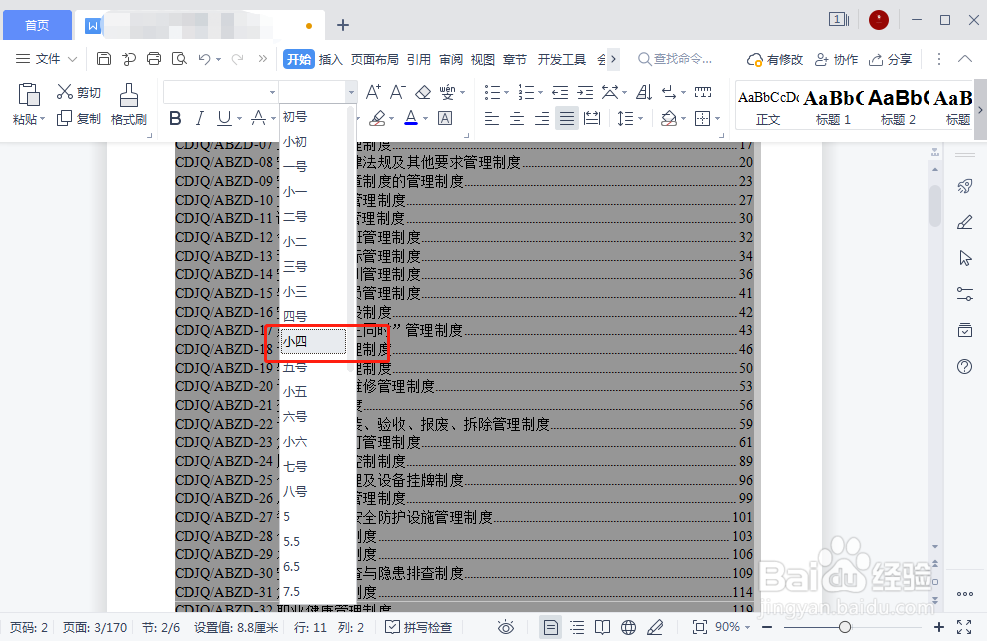Apply italic formatting
The width and height of the screenshot is (987, 641).
click(200, 118)
